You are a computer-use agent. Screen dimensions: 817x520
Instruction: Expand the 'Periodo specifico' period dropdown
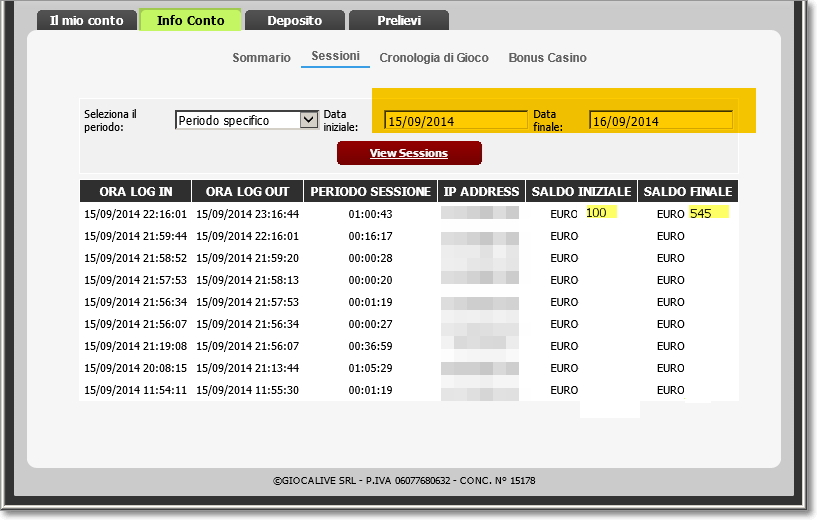pos(246,120)
